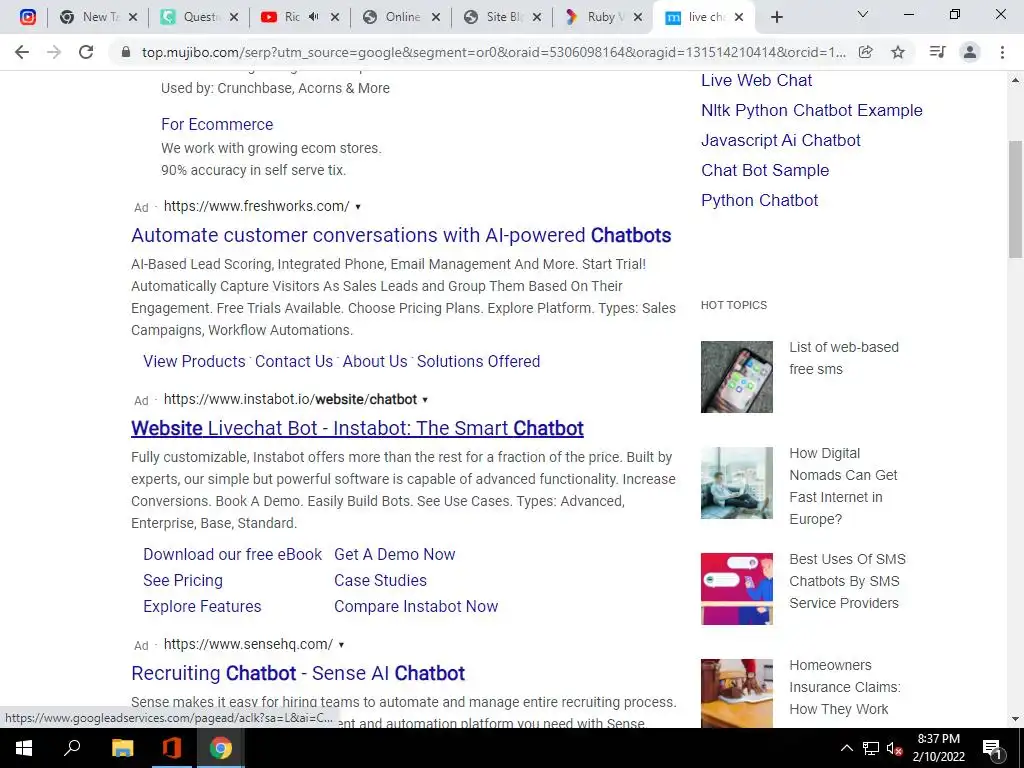Open Download our free eBook link
This screenshot has width=1024, height=768.
[x=232, y=554]
